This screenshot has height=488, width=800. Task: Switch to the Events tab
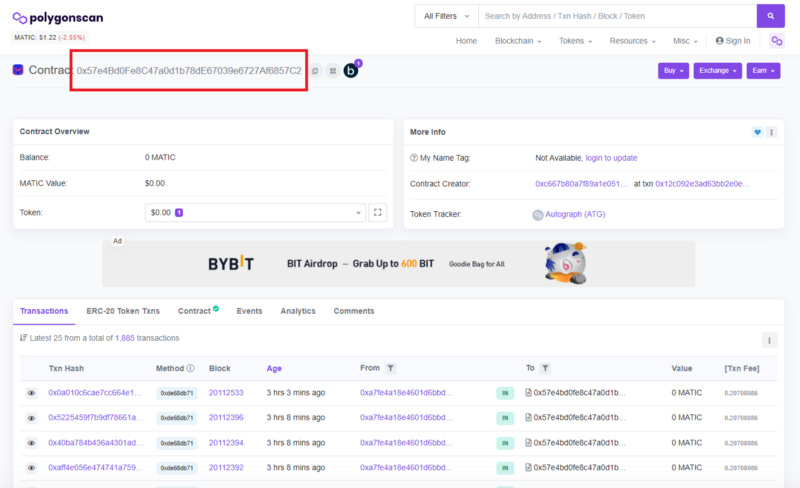(x=249, y=311)
